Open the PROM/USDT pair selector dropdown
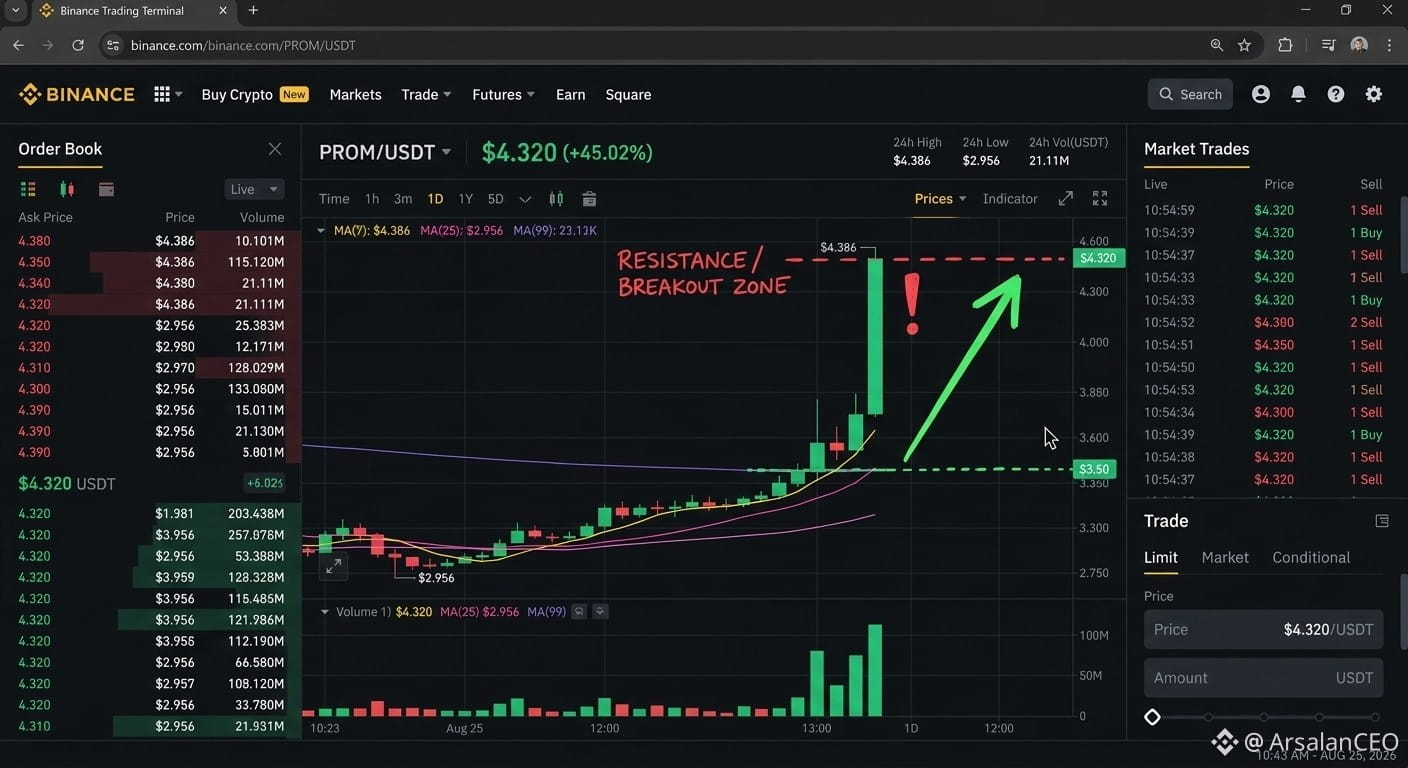Screen dimensions: 1408x768 click(x=385, y=152)
